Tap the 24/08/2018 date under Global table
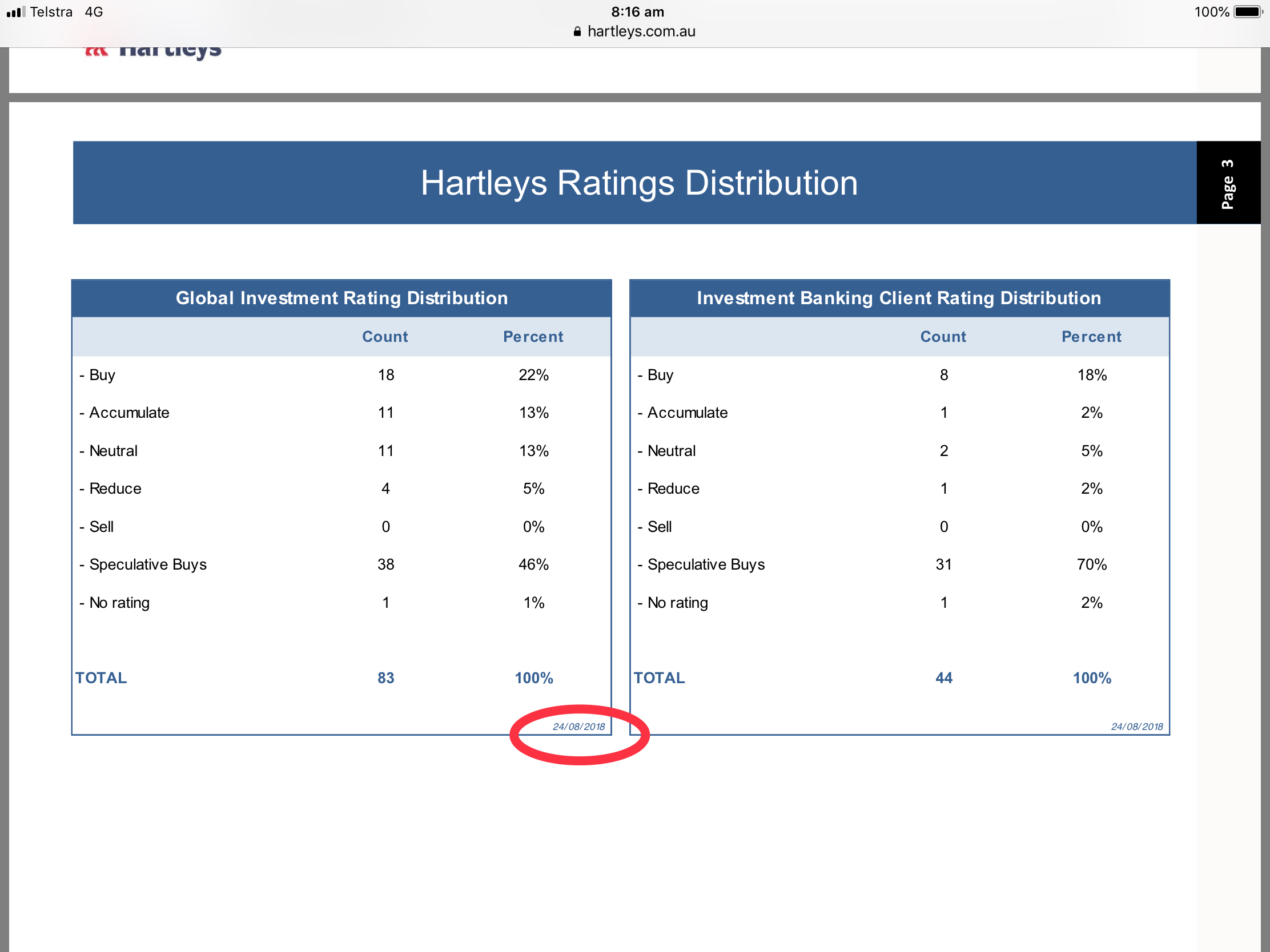Viewport: 1270px width, 952px height. click(578, 727)
